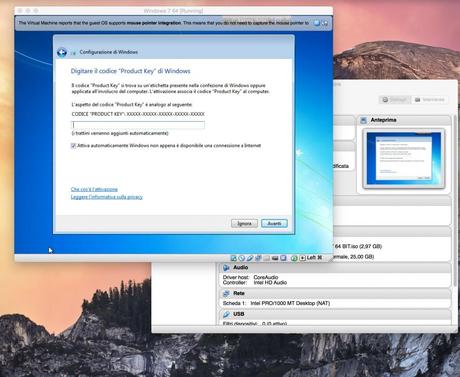The width and height of the screenshot is (460, 377).
Task: Click the Driver host: CoreAudio text
Action: pos(250,277)
